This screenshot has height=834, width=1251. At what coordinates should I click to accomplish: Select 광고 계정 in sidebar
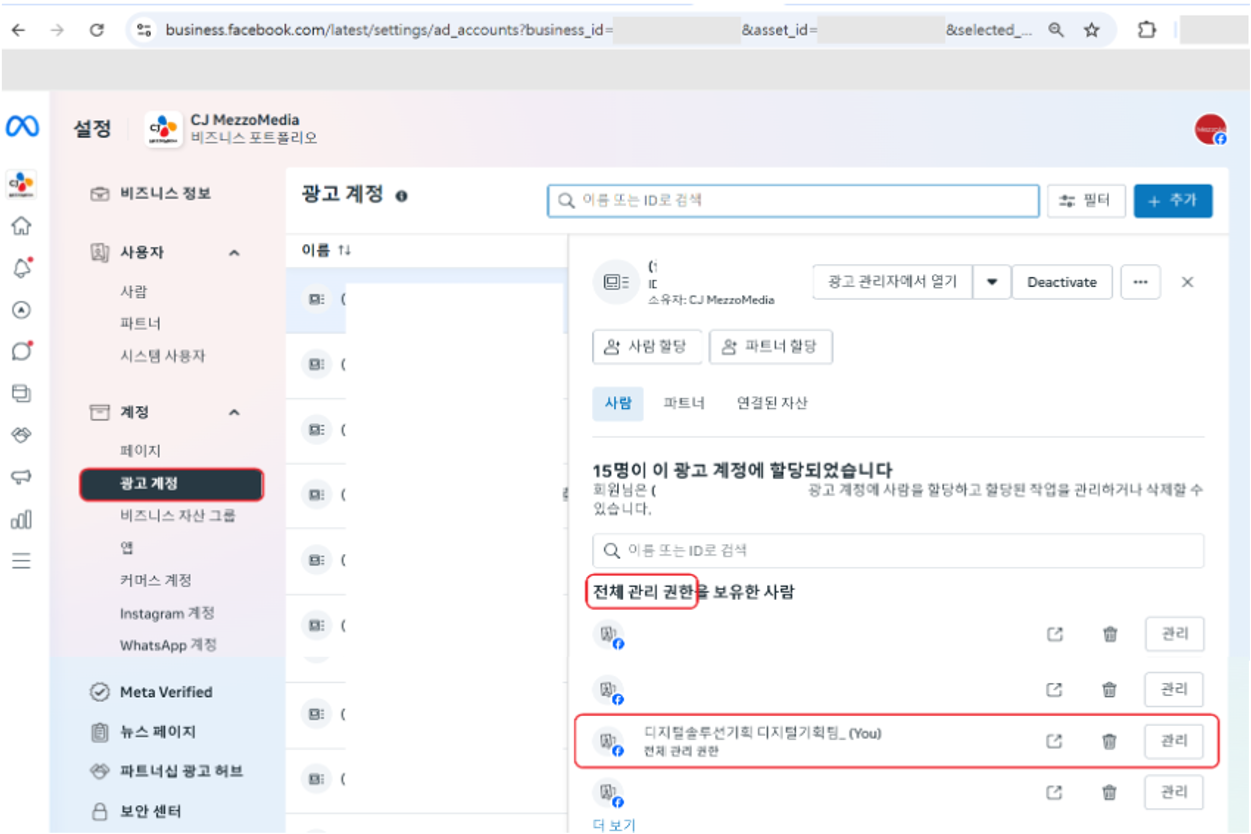coord(171,484)
